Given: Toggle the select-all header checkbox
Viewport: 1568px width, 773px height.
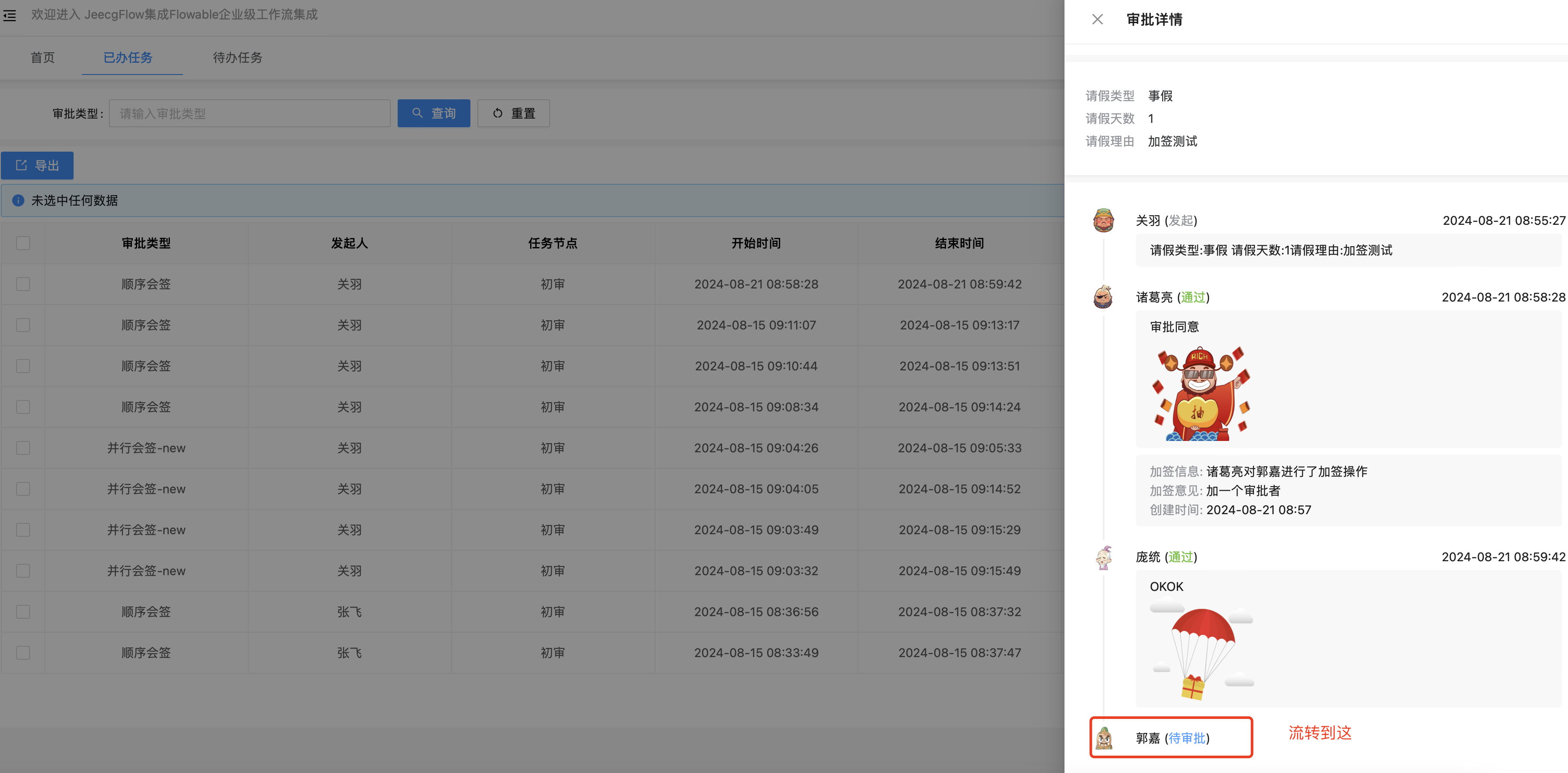Looking at the screenshot, I should [x=23, y=243].
